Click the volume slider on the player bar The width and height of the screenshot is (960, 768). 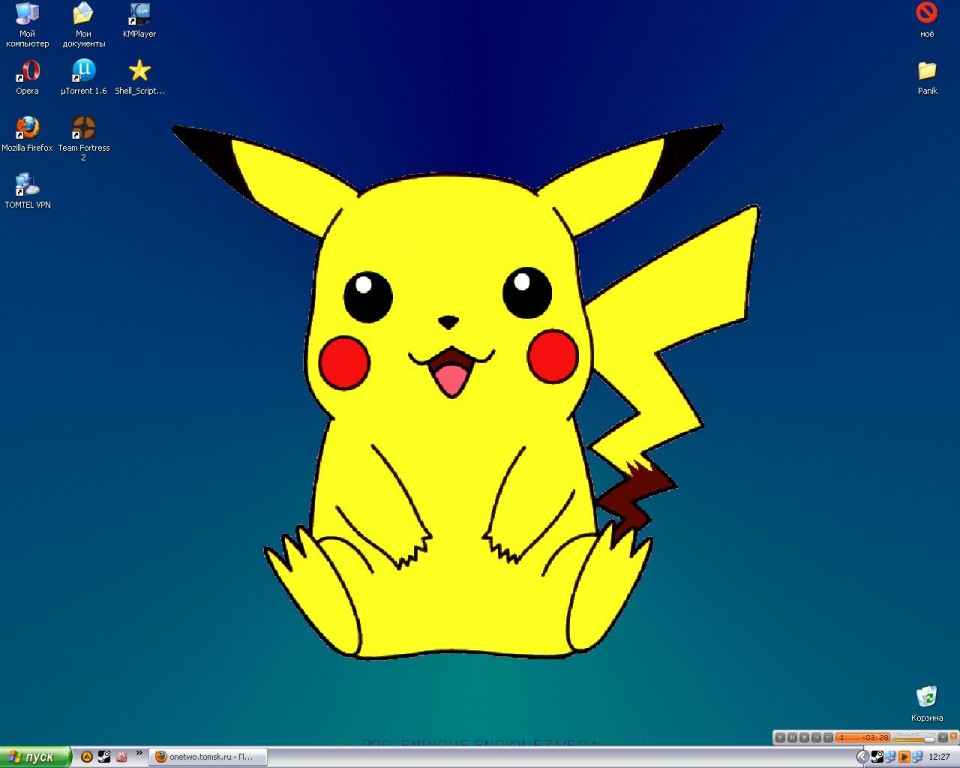click(x=913, y=740)
